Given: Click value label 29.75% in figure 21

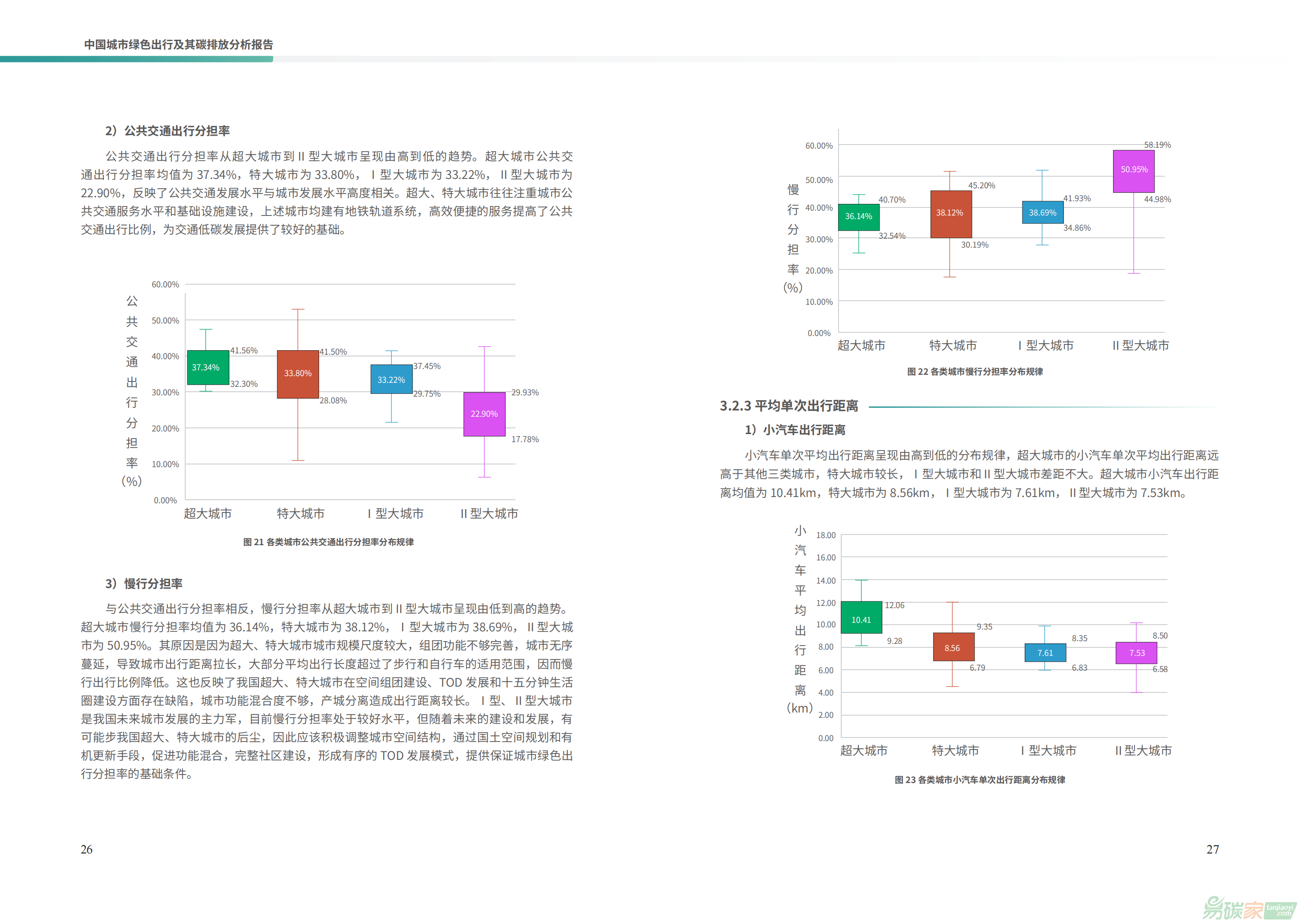Looking at the screenshot, I should click(427, 394).
